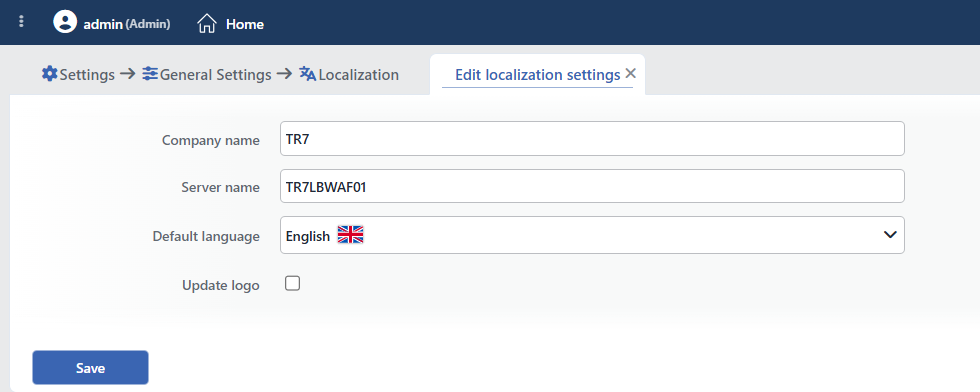Click the Save button

point(91,368)
